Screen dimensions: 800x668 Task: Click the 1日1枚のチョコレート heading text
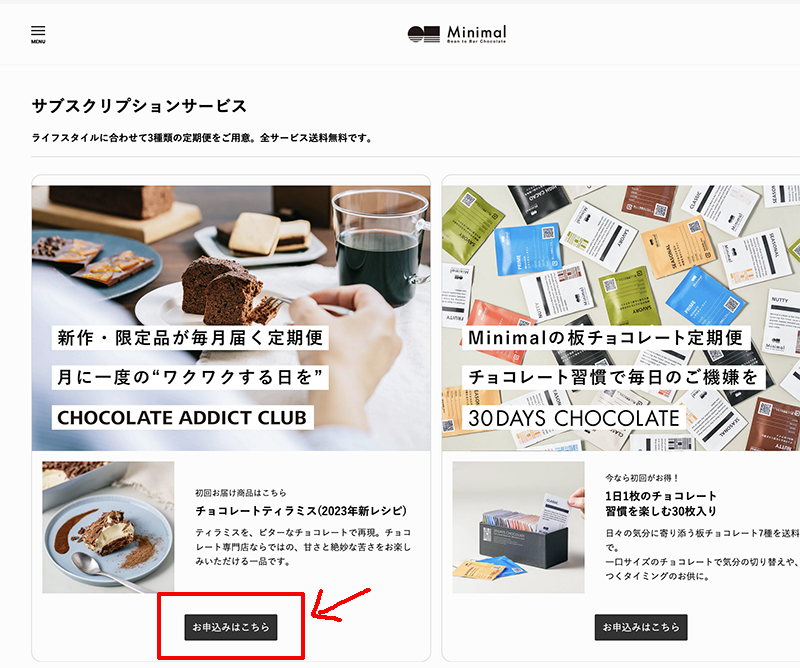click(x=661, y=496)
